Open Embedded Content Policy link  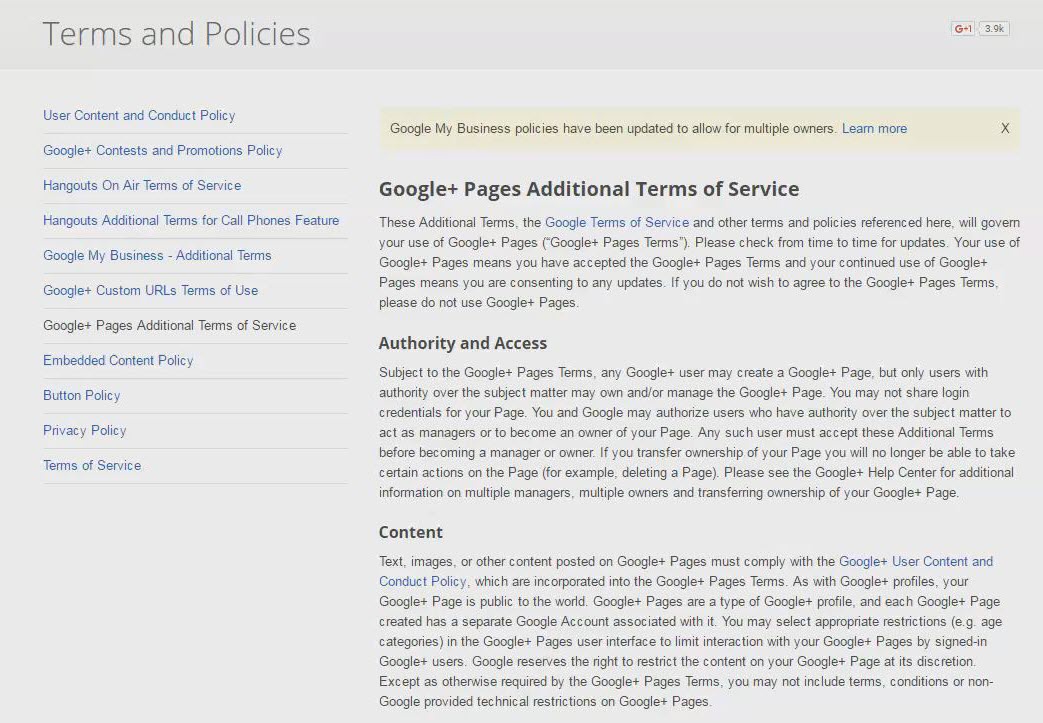(x=118, y=361)
